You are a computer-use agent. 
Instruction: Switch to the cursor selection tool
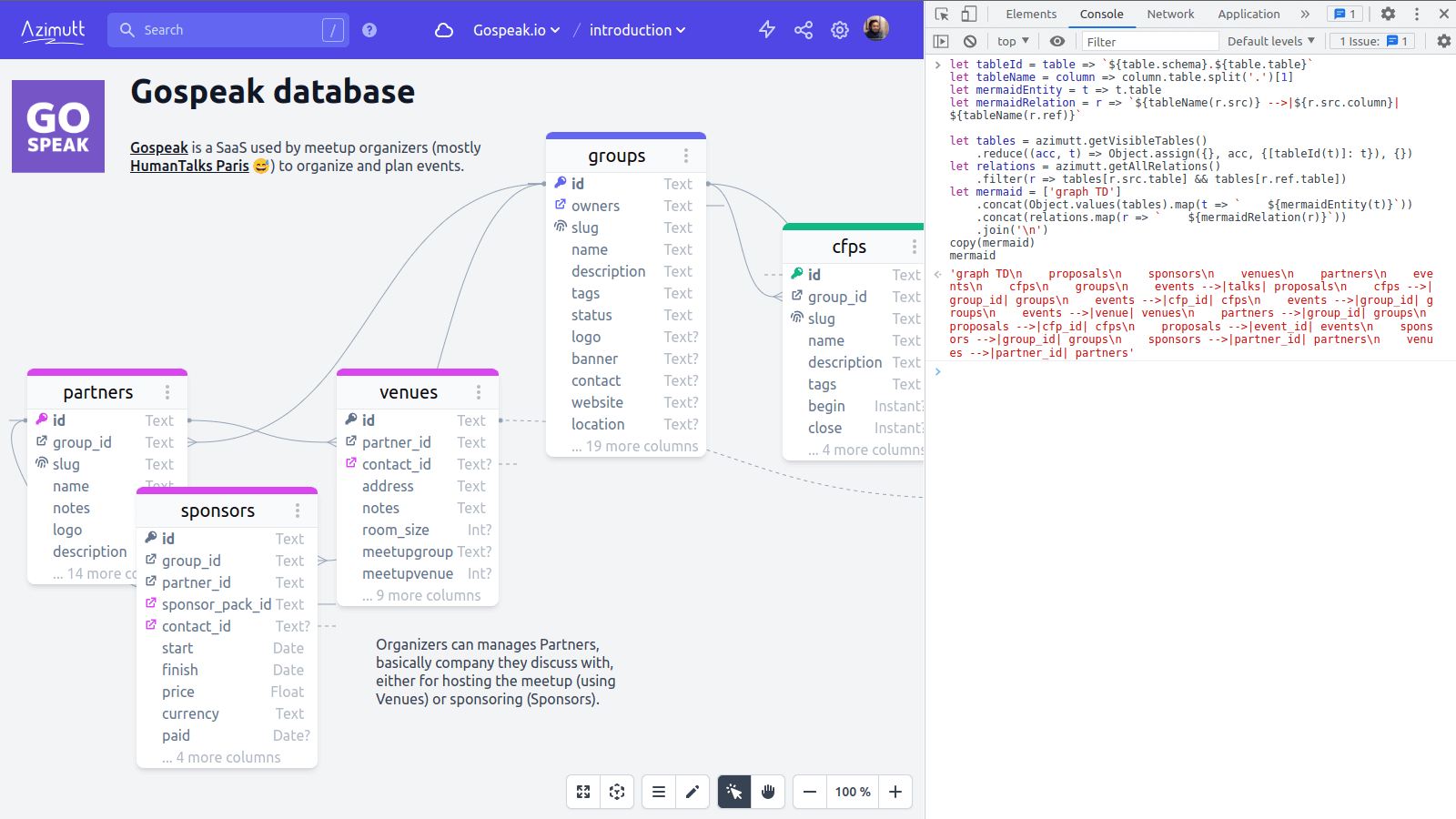click(734, 792)
